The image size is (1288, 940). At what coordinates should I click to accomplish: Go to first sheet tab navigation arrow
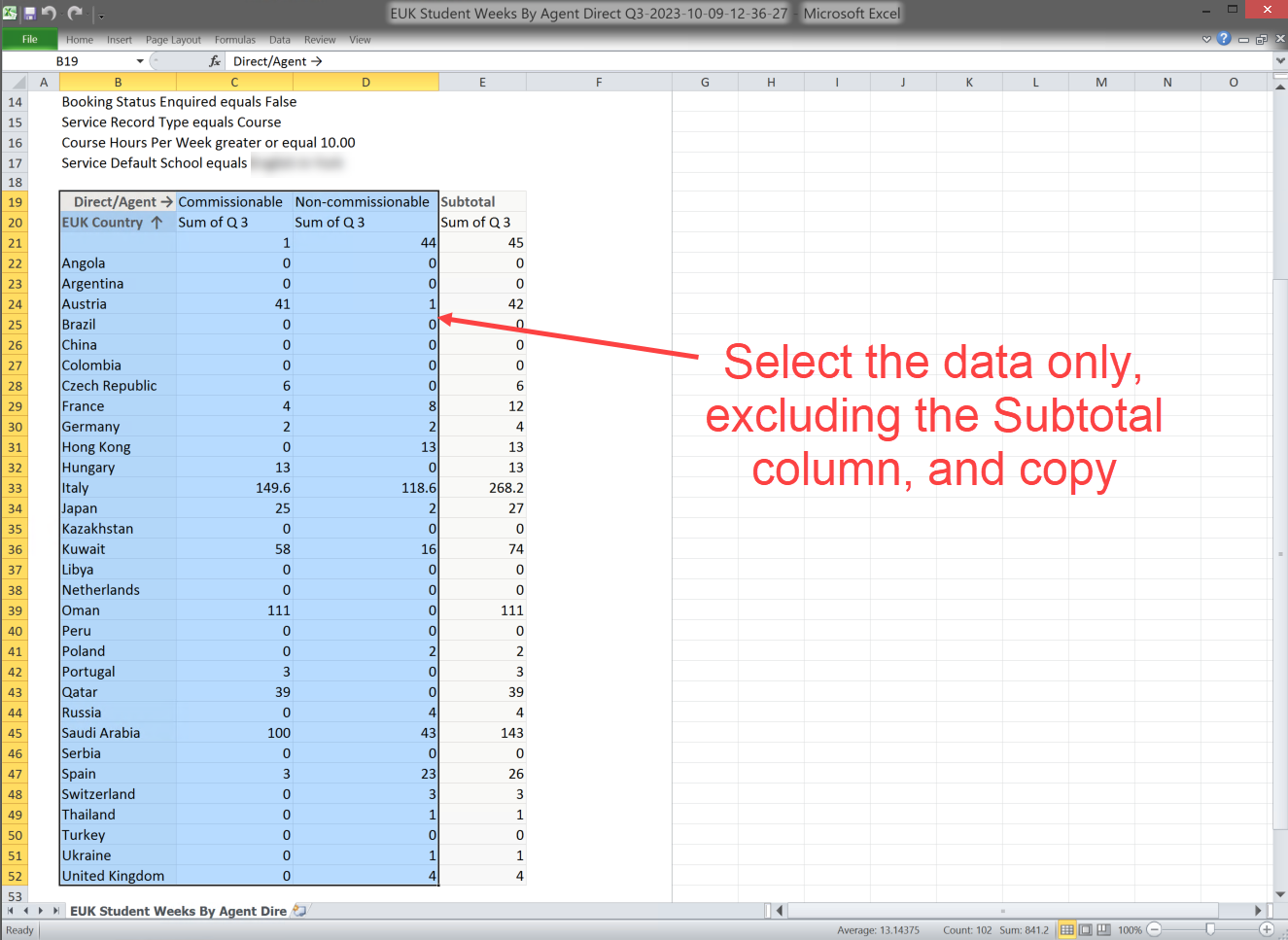(11, 911)
